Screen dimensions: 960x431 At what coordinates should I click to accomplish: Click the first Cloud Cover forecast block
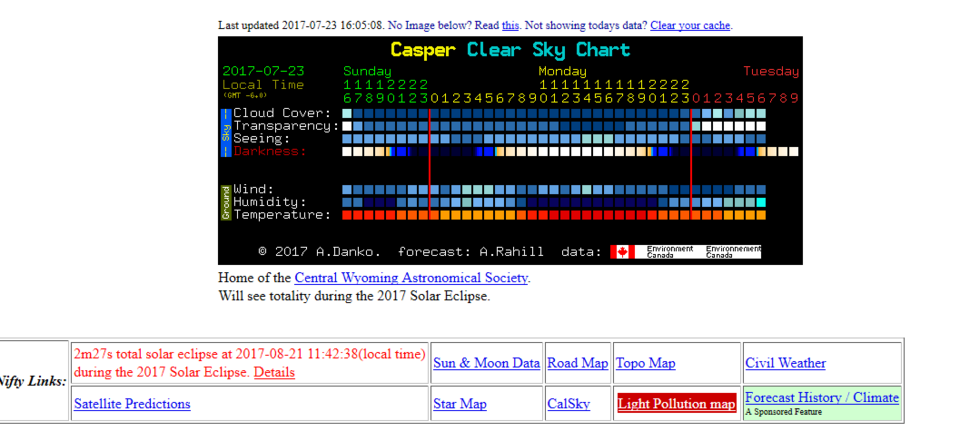point(347,113)
